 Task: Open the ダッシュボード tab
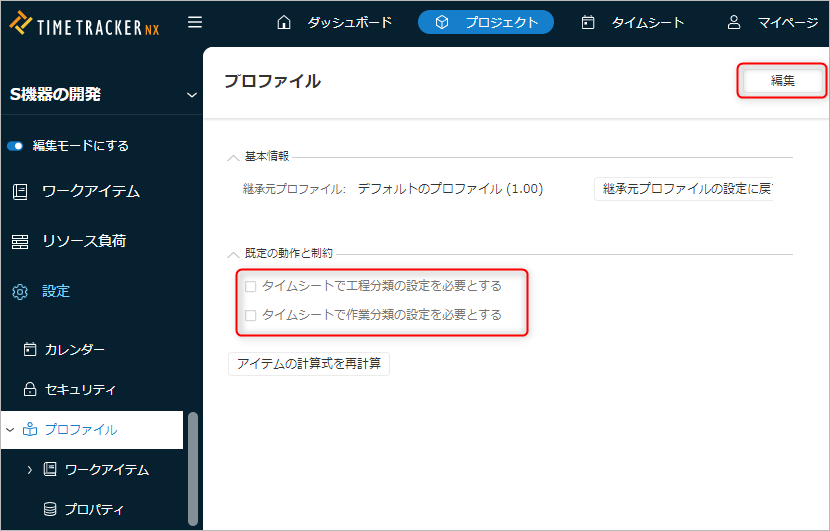(334, 22)
